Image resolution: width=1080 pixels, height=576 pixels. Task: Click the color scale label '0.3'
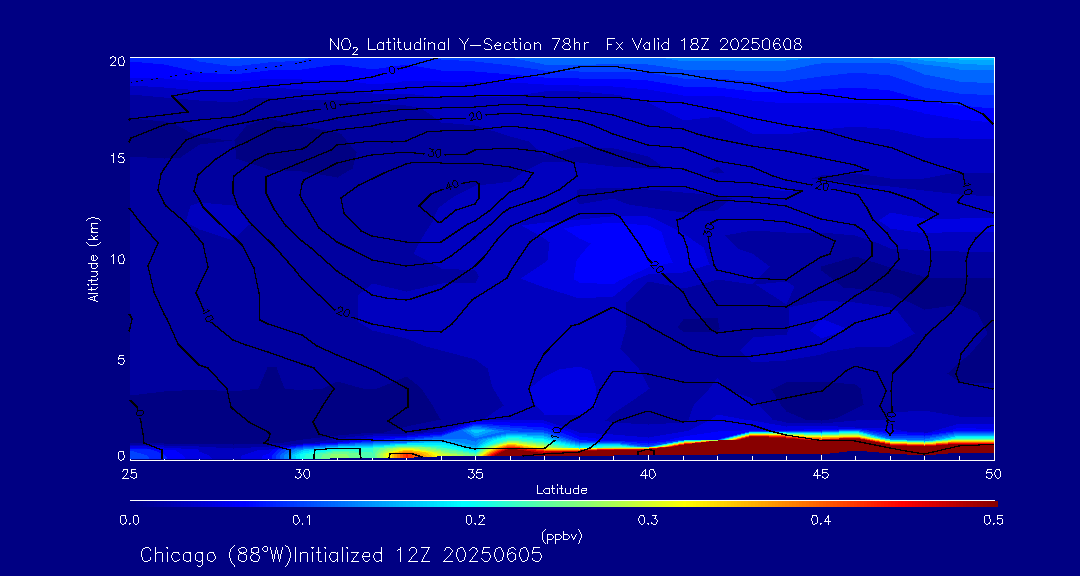point(647,521)
